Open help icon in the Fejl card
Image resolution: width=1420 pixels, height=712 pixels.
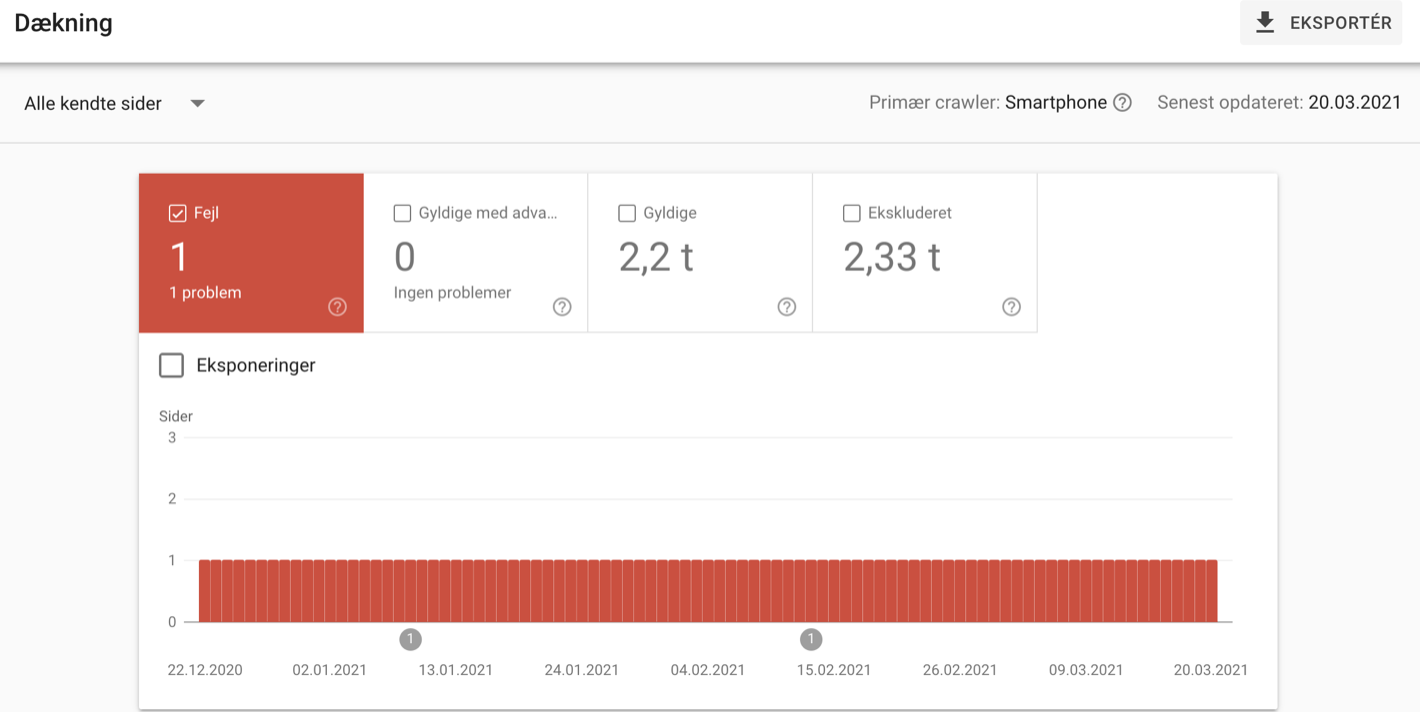point(337,307)
